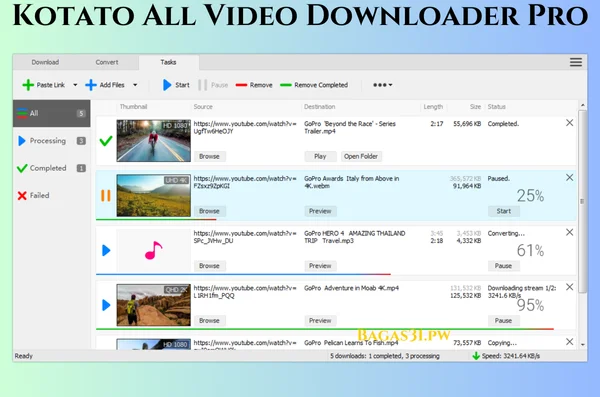
Task: Click the pink music note thumbnail
Action: tap(153, 250)
